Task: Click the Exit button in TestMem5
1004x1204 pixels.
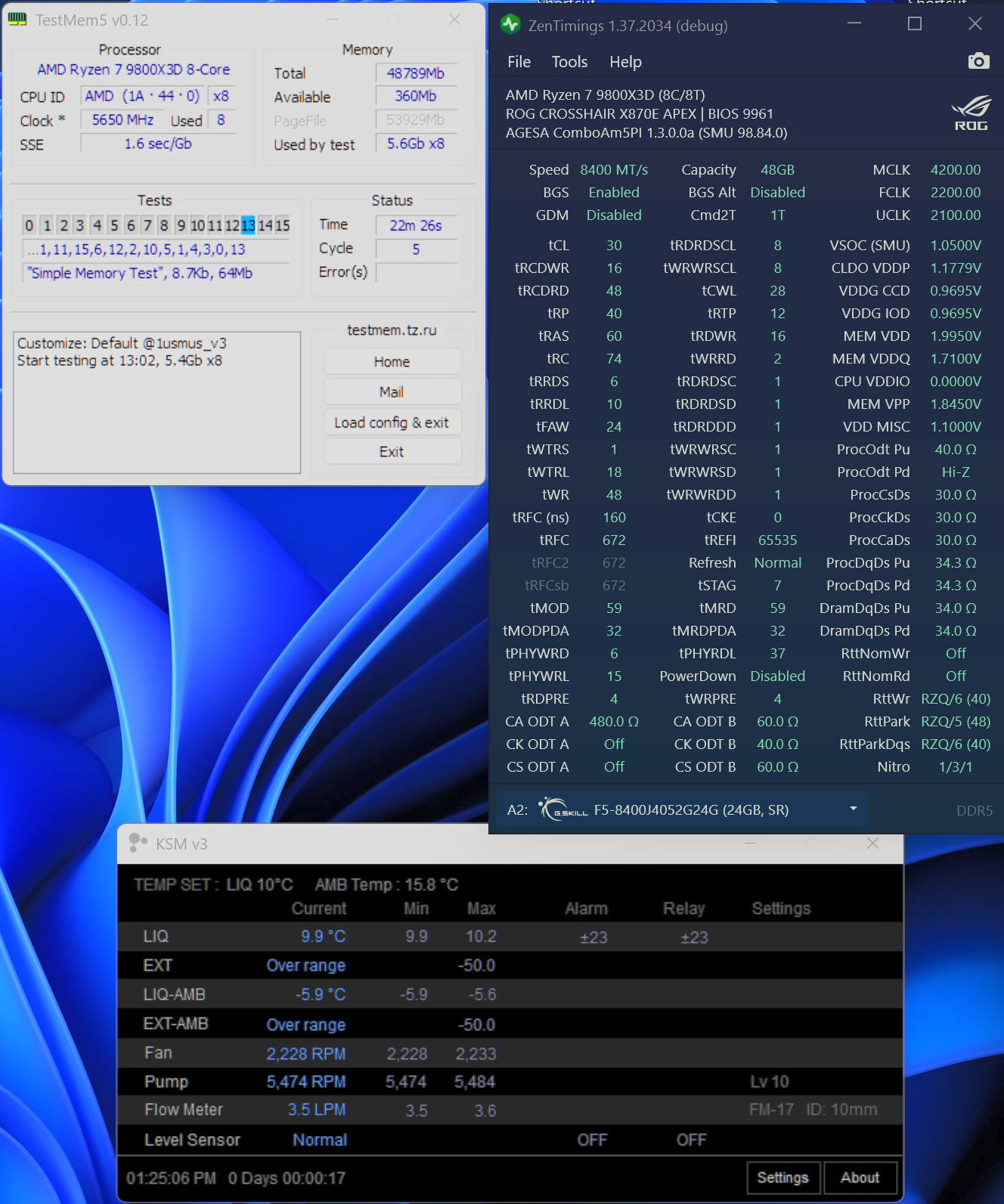Action: [x=392, y=451]
